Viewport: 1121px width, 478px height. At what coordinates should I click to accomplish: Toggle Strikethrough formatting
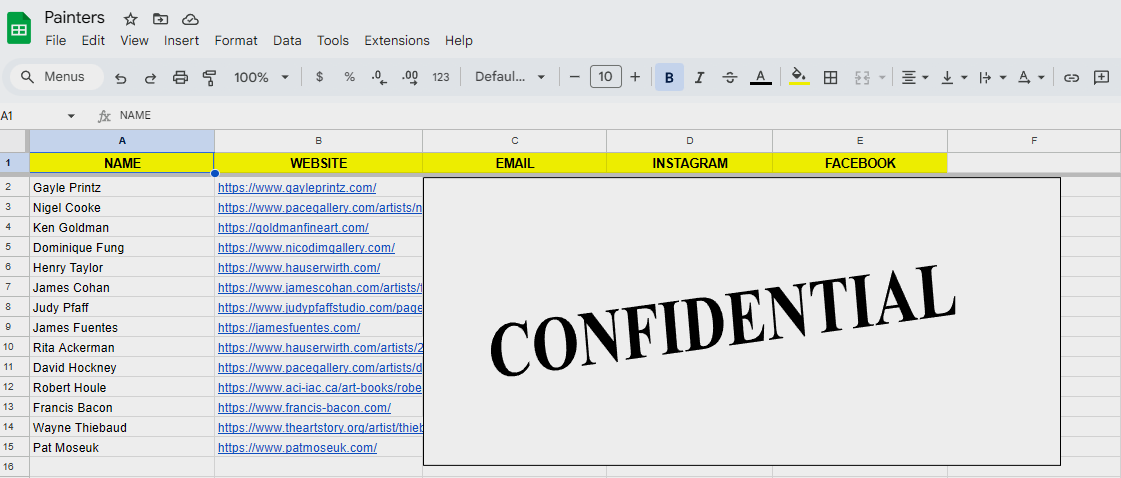tap(730, 77)
